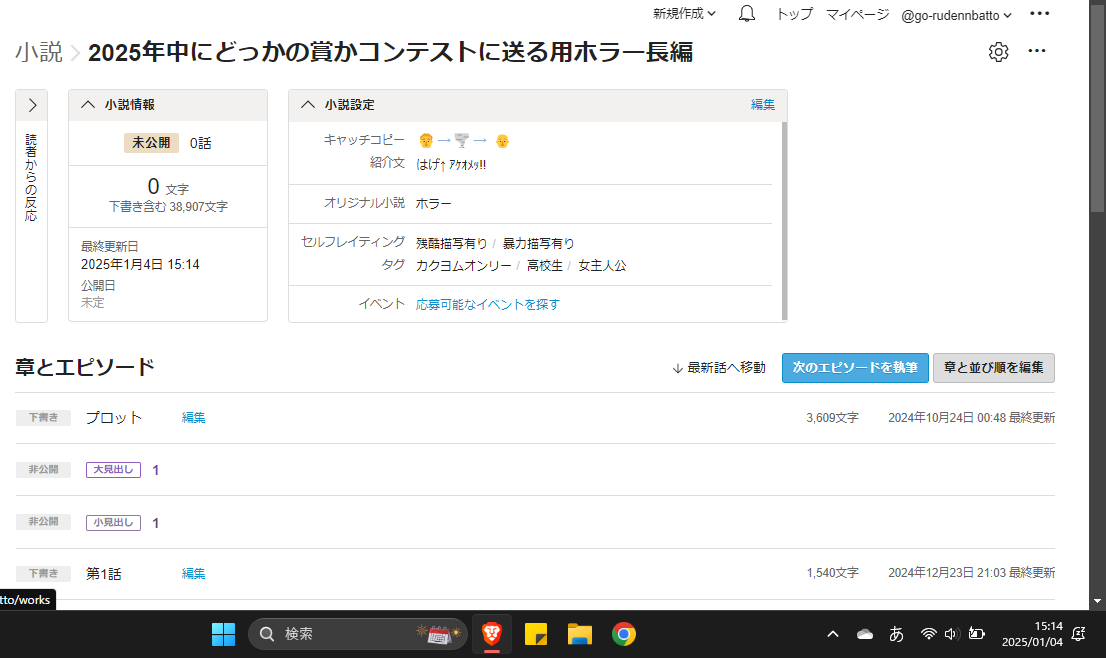This screenshot has height=658, width=1106.
Task: Launch Google Chrome from the taskbar
Action: 624,633
